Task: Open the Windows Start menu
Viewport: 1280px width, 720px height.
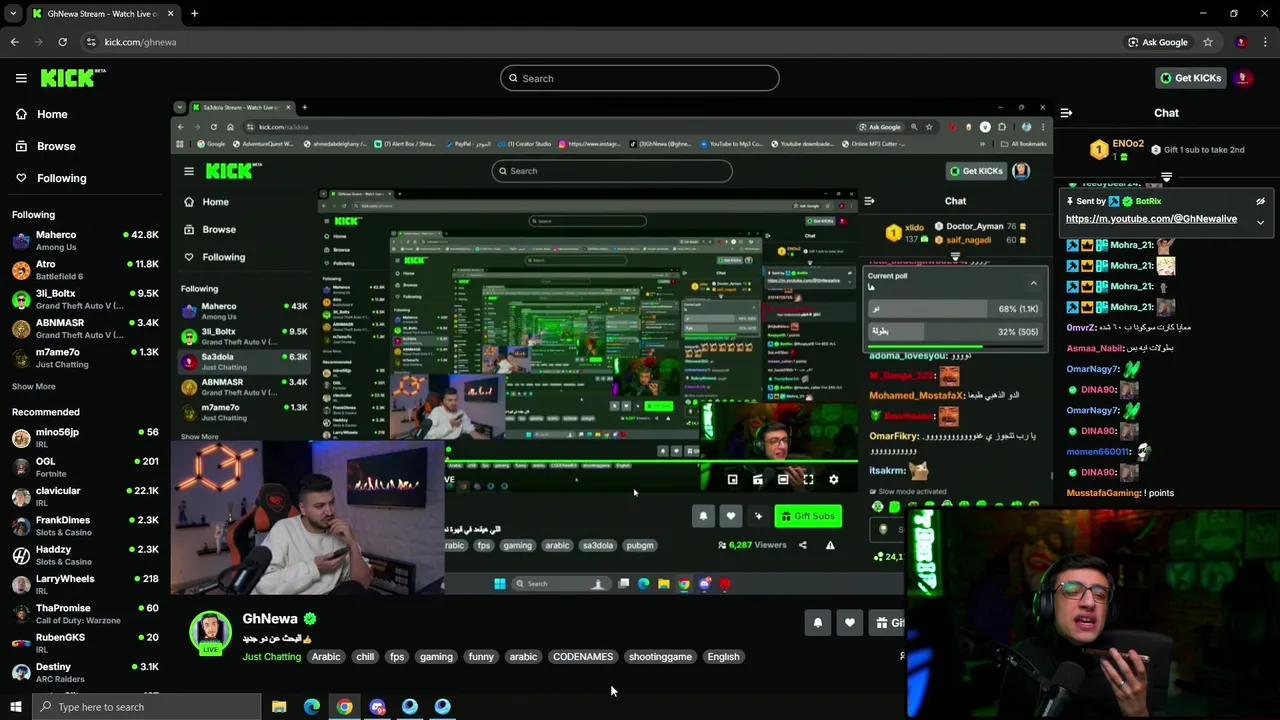Action: tap(15, 707)
